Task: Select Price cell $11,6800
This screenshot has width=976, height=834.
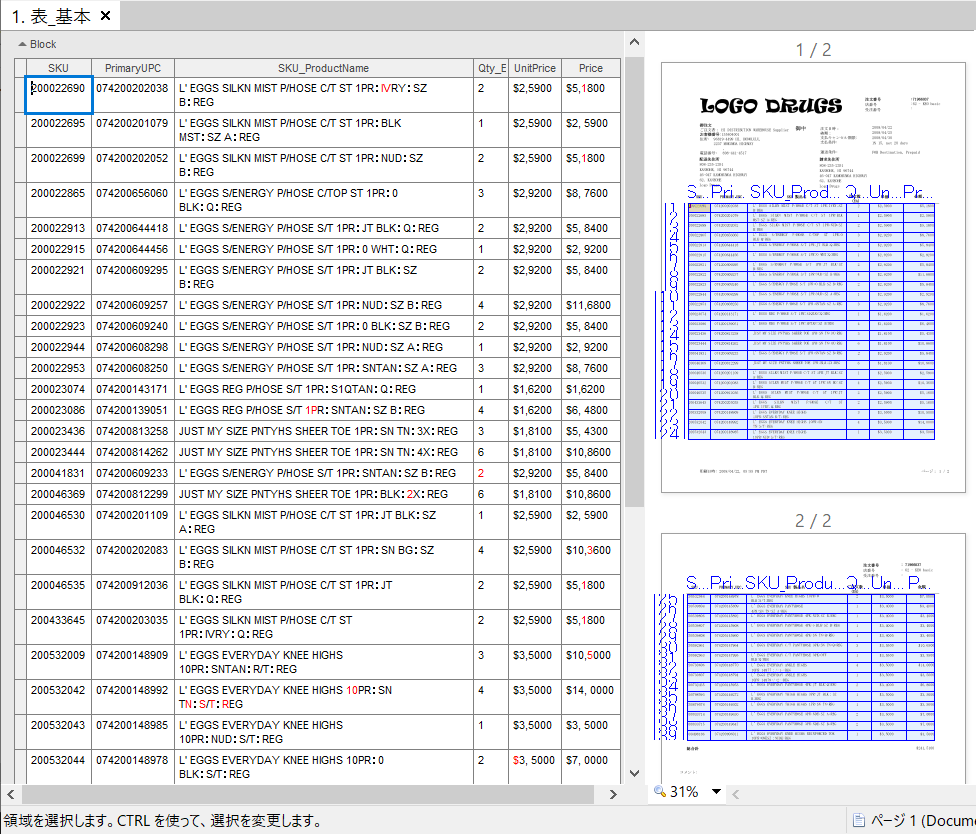Action: tap(590, 305)
